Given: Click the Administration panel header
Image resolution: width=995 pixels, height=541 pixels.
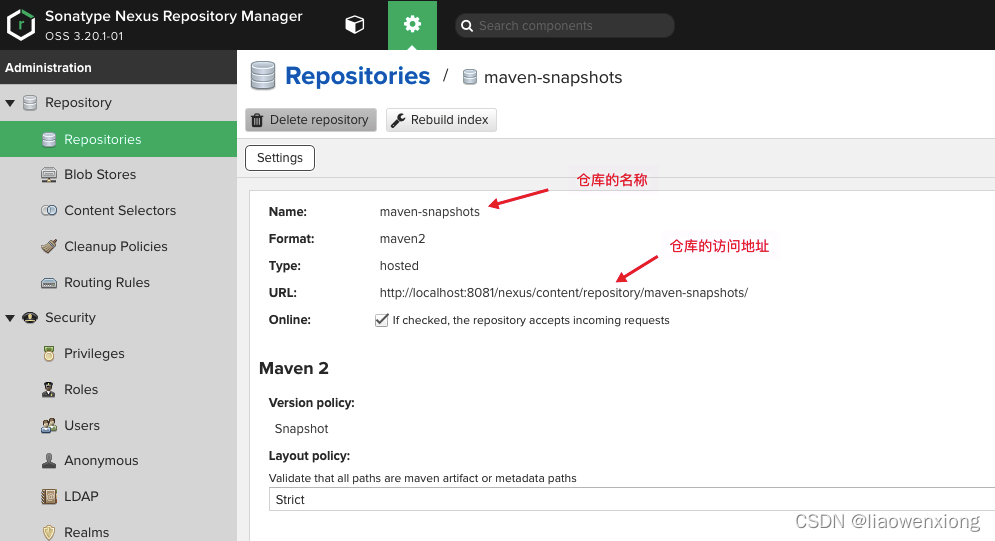Looking at the screenshot, I should pyautogui.click(x=118, y=67).
